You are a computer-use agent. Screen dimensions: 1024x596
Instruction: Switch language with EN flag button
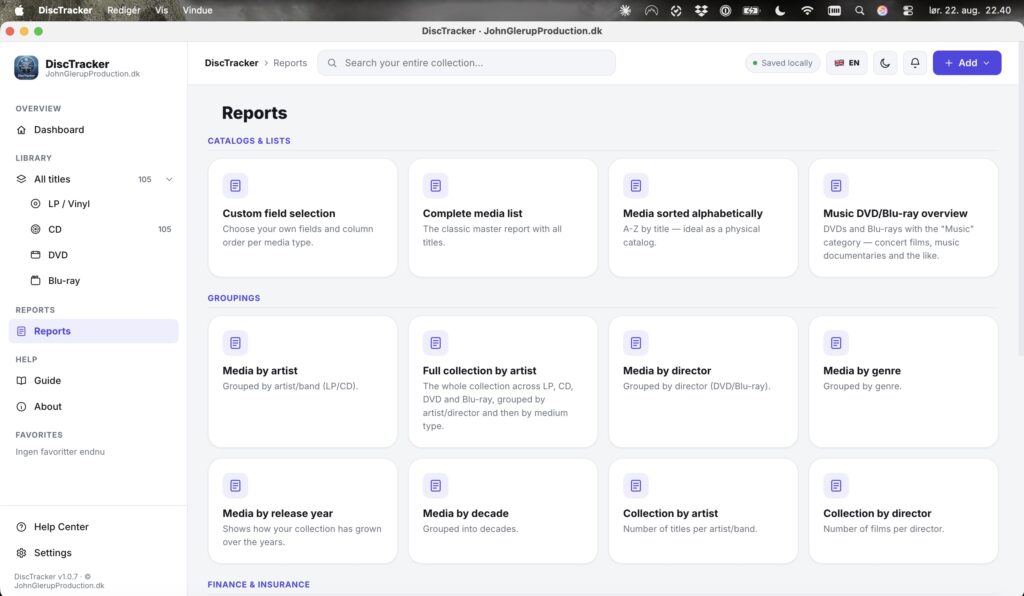click(x=847, y=63)
